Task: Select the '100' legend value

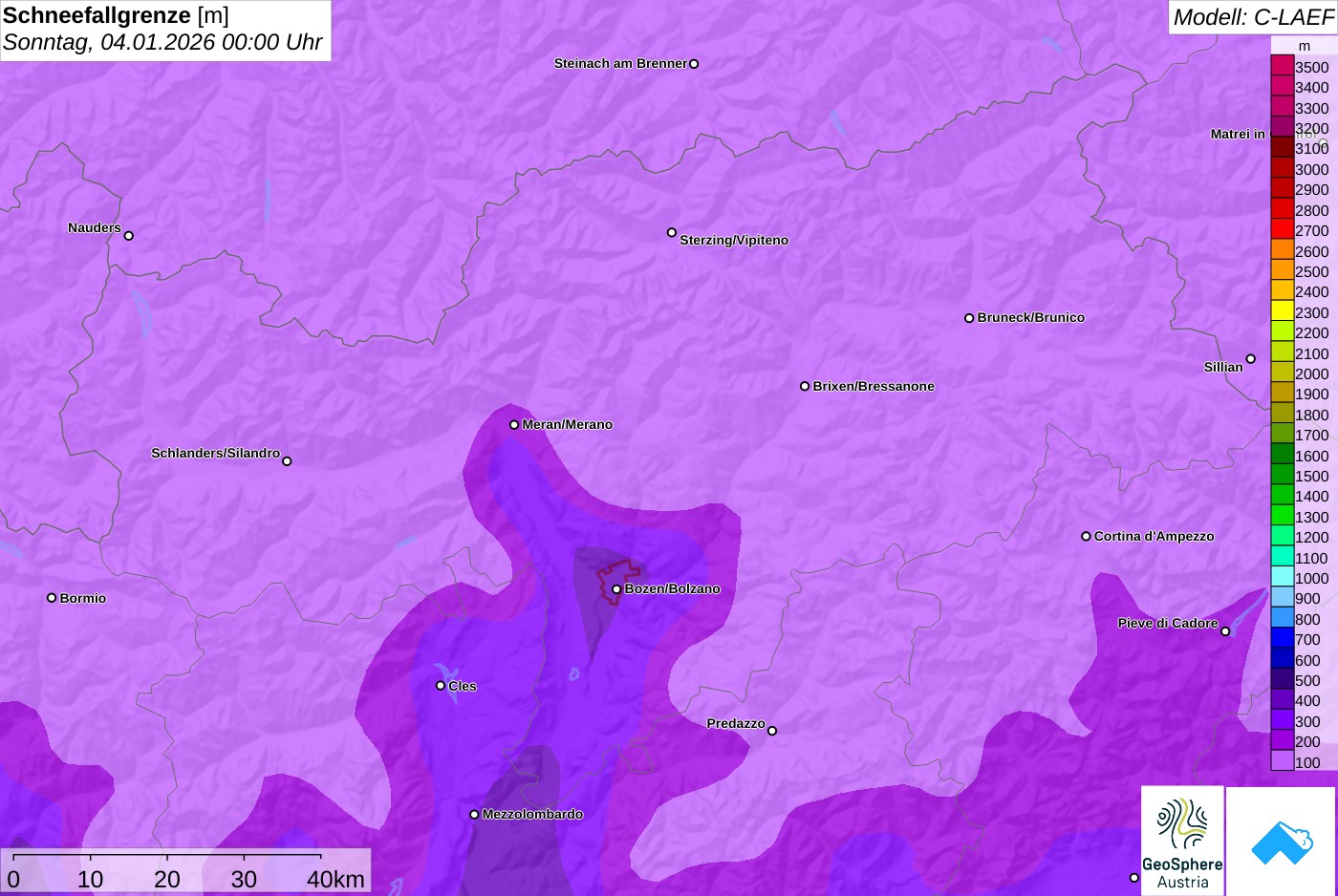Action: click(x=1307, y=762)
